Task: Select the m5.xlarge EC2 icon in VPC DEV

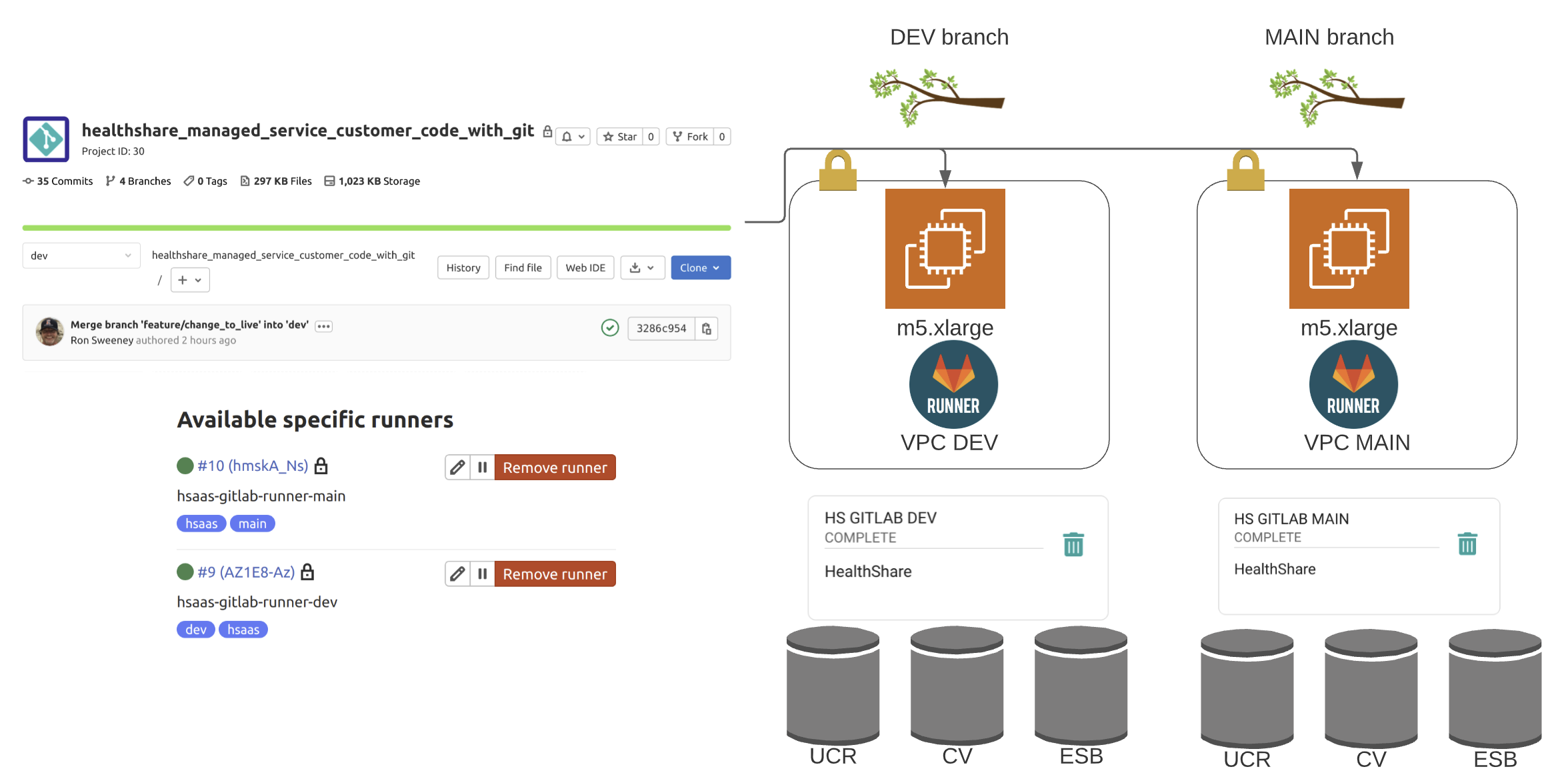Action: [945, 249]
